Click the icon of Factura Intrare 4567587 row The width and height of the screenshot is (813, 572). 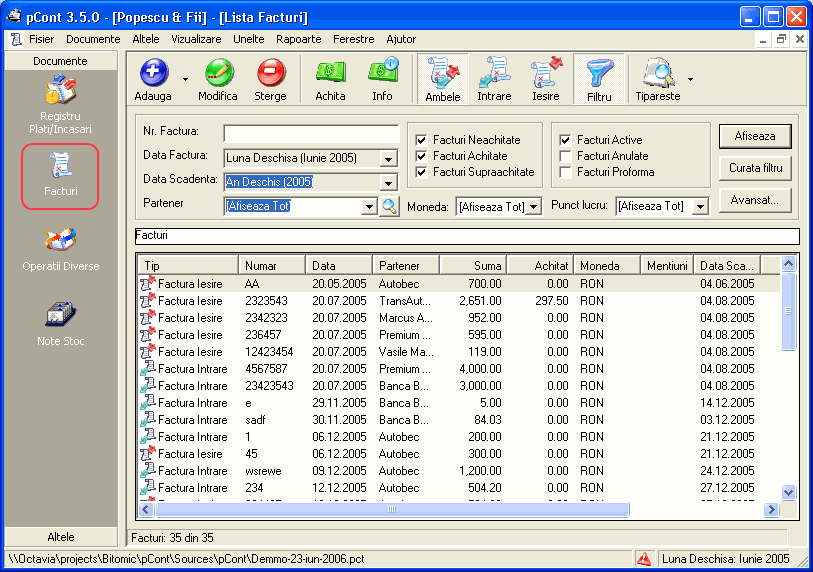(148, 368)
